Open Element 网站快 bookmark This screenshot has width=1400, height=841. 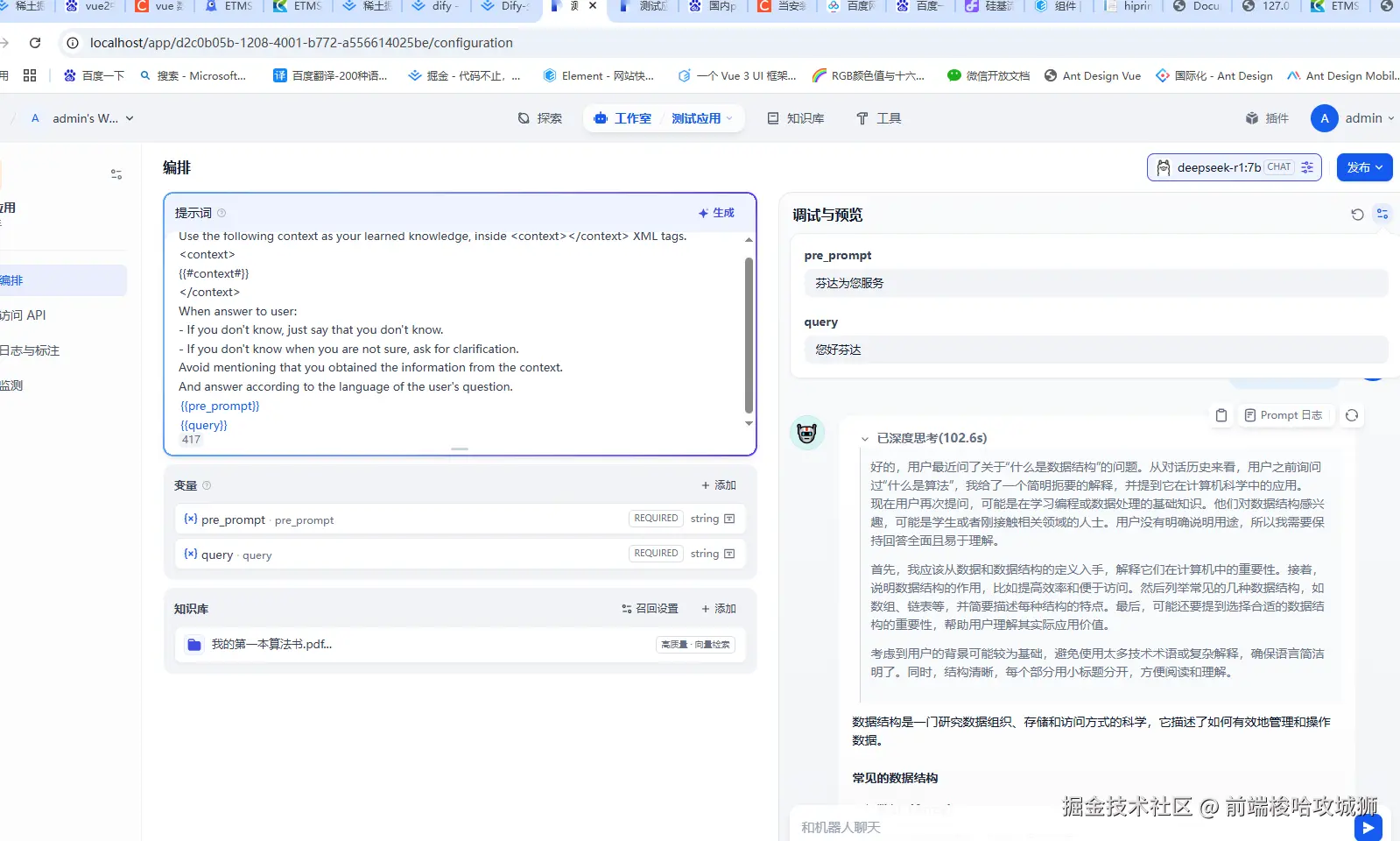click(x=598, y=75)
